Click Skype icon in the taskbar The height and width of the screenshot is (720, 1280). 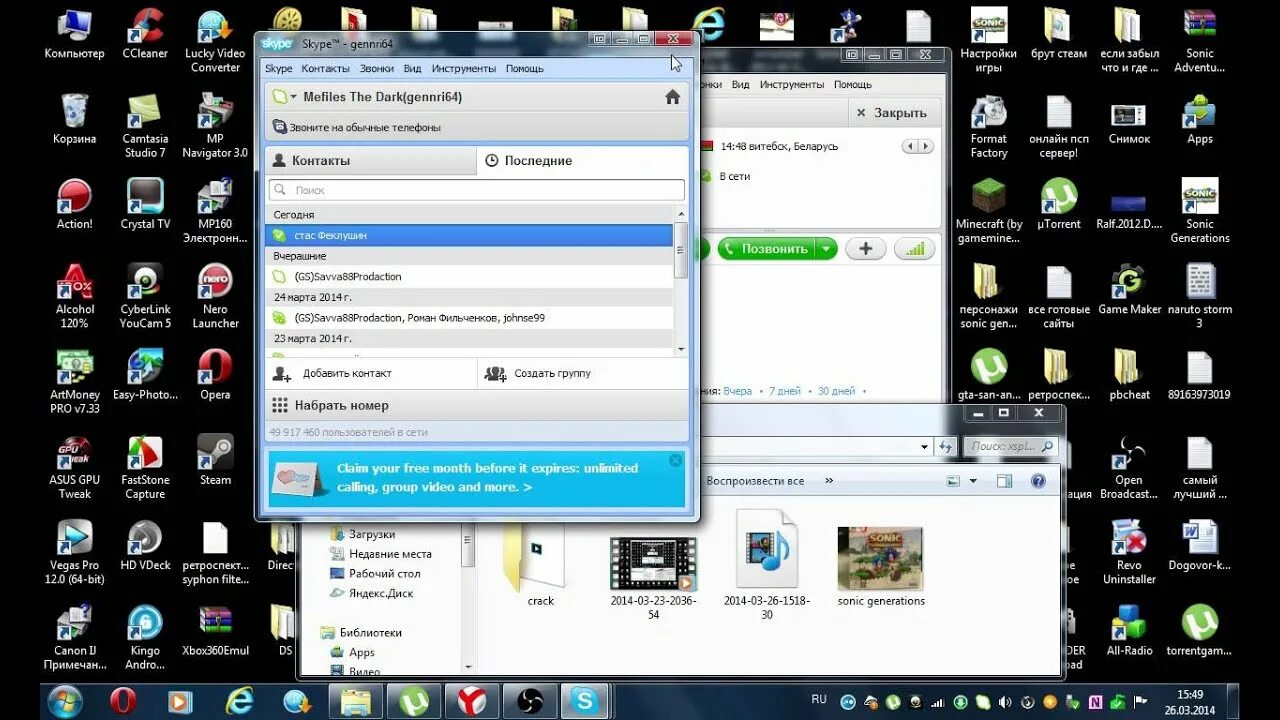[x=584, y=701]
